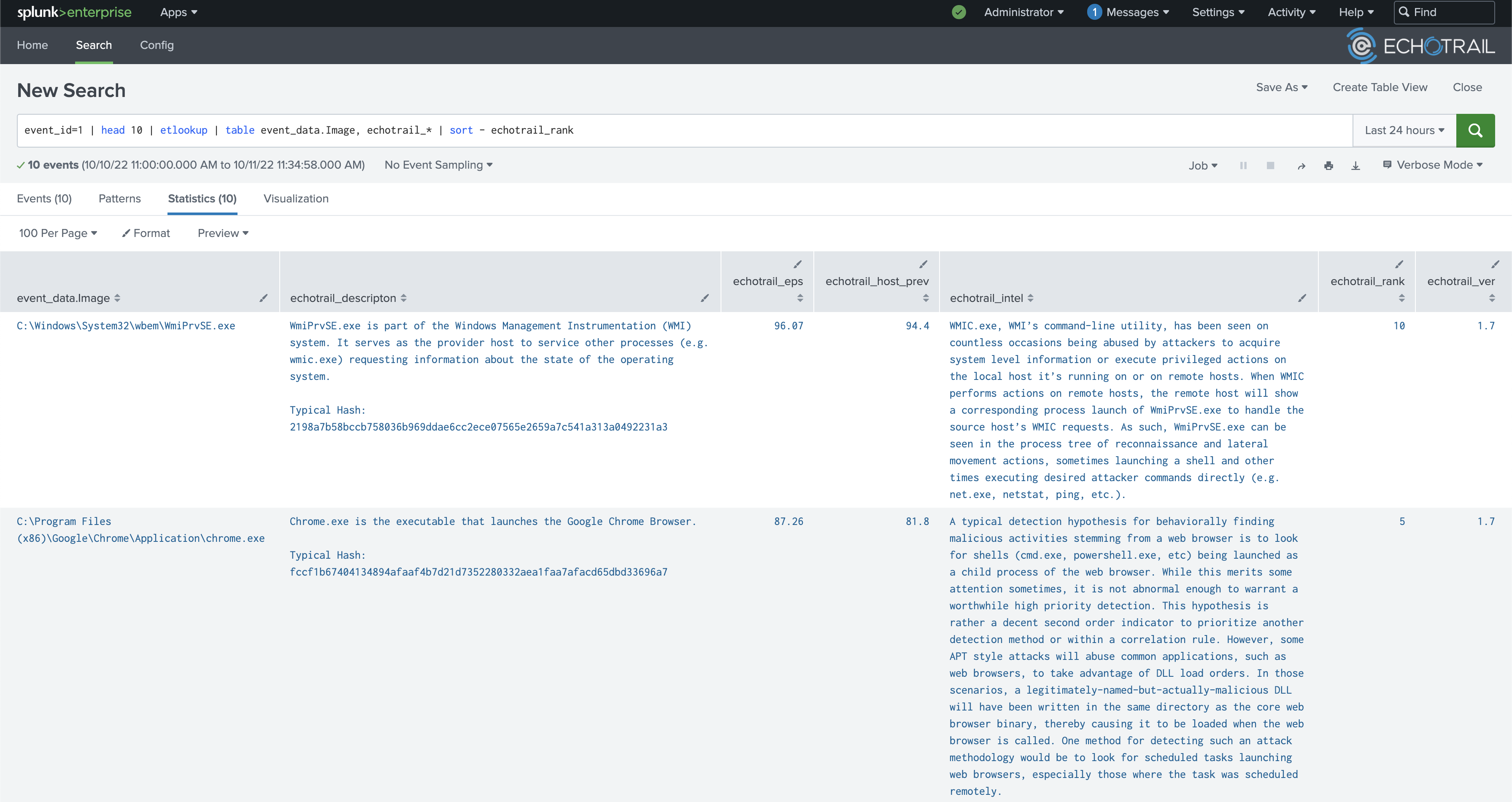
Task: Run the search with the green magnifier button
Action: (x=1475, y=130)
